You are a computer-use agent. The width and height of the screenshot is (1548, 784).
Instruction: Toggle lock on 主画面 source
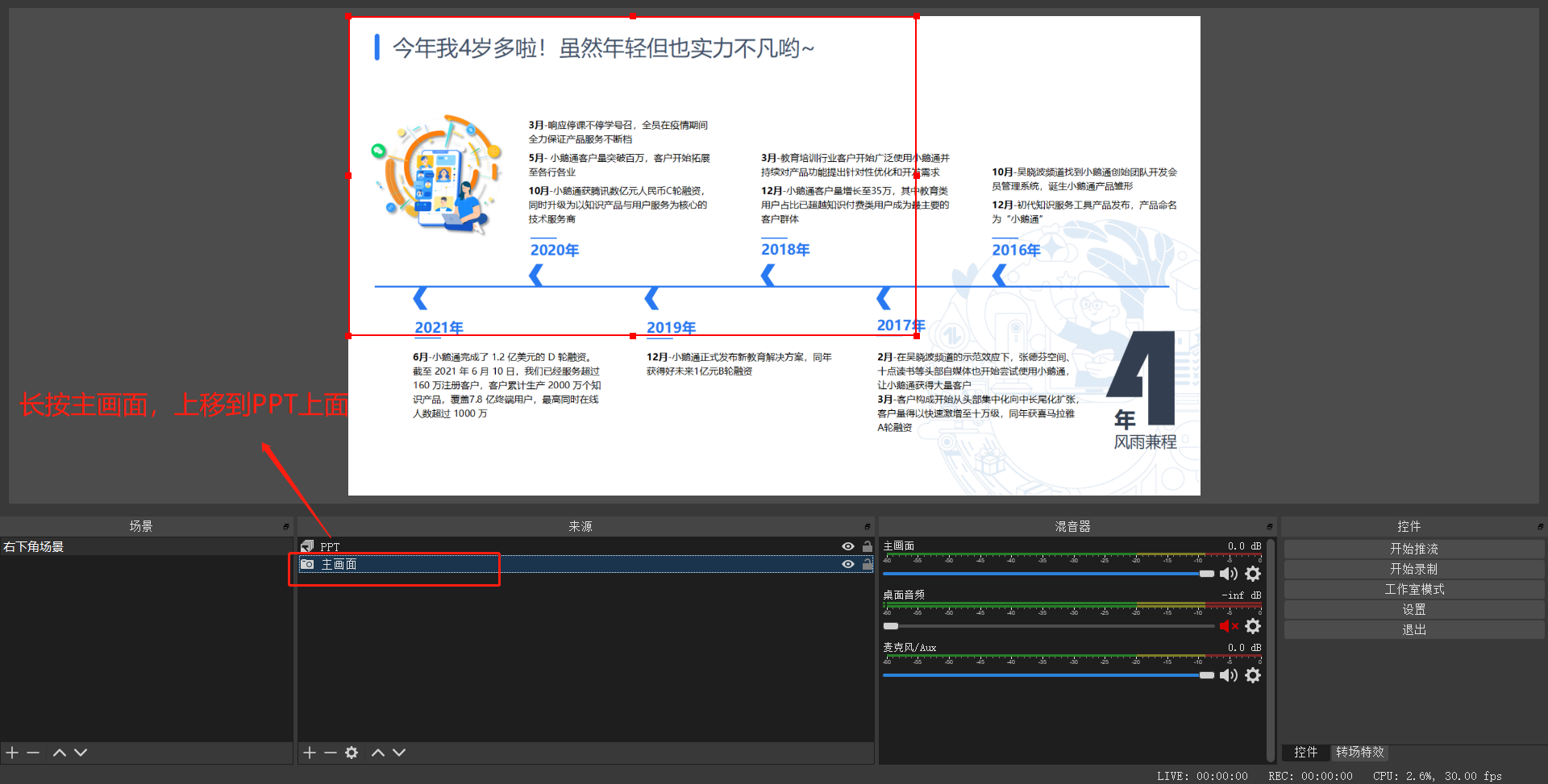[868, 564]
